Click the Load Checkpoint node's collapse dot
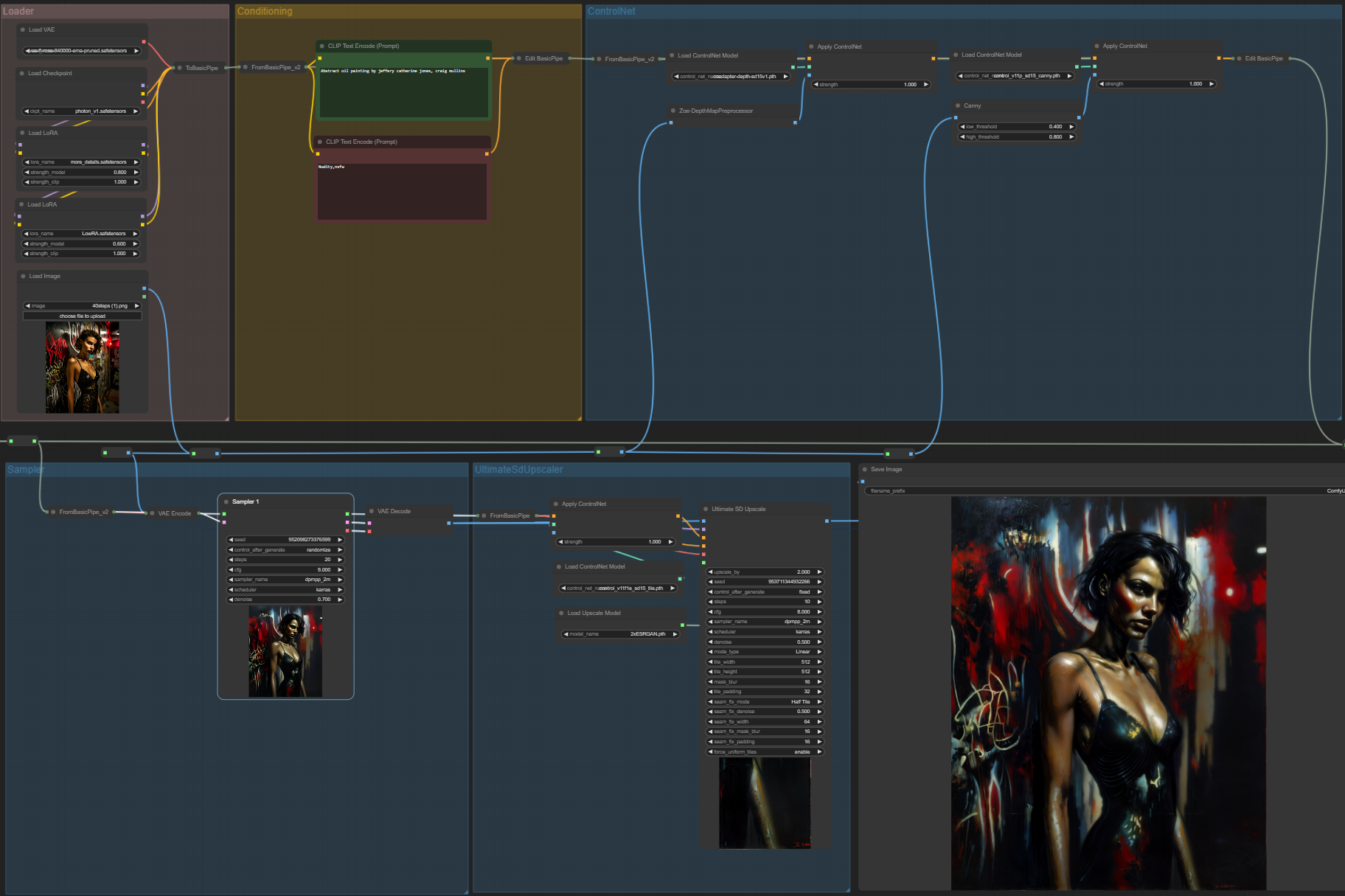Image resolution: width=1345 pixels, height=896 pixels. (x=22, y=74)
